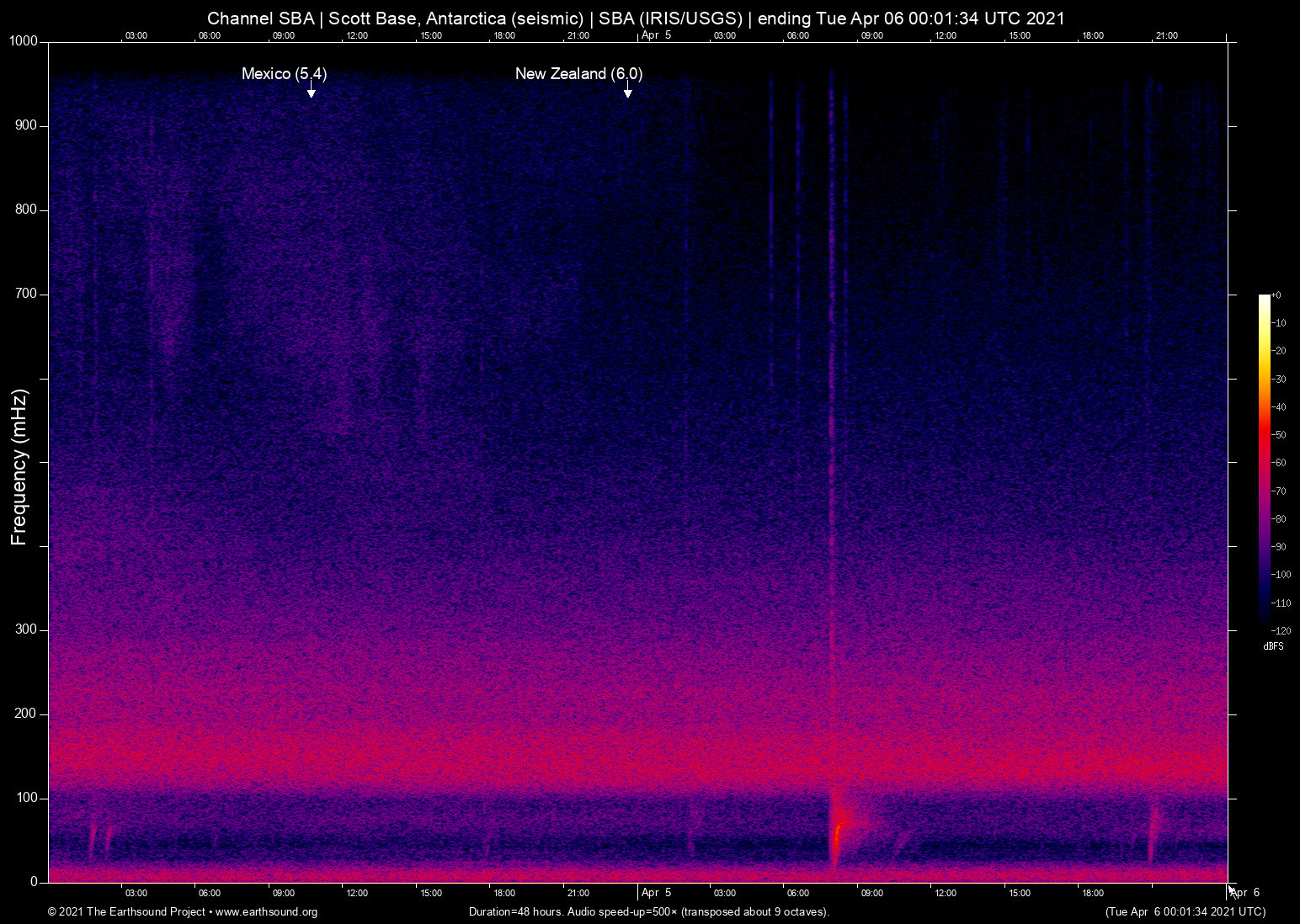Click the www.earthsound.org link in footer
Screen dimensions: 1300x924
pyautogui.click(x=266, y=912)
